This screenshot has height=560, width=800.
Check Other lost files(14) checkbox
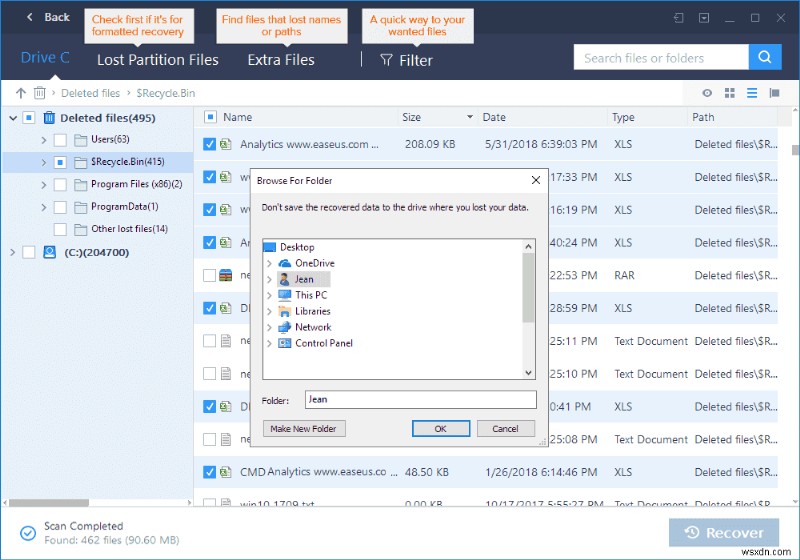[x=60, y=229]
